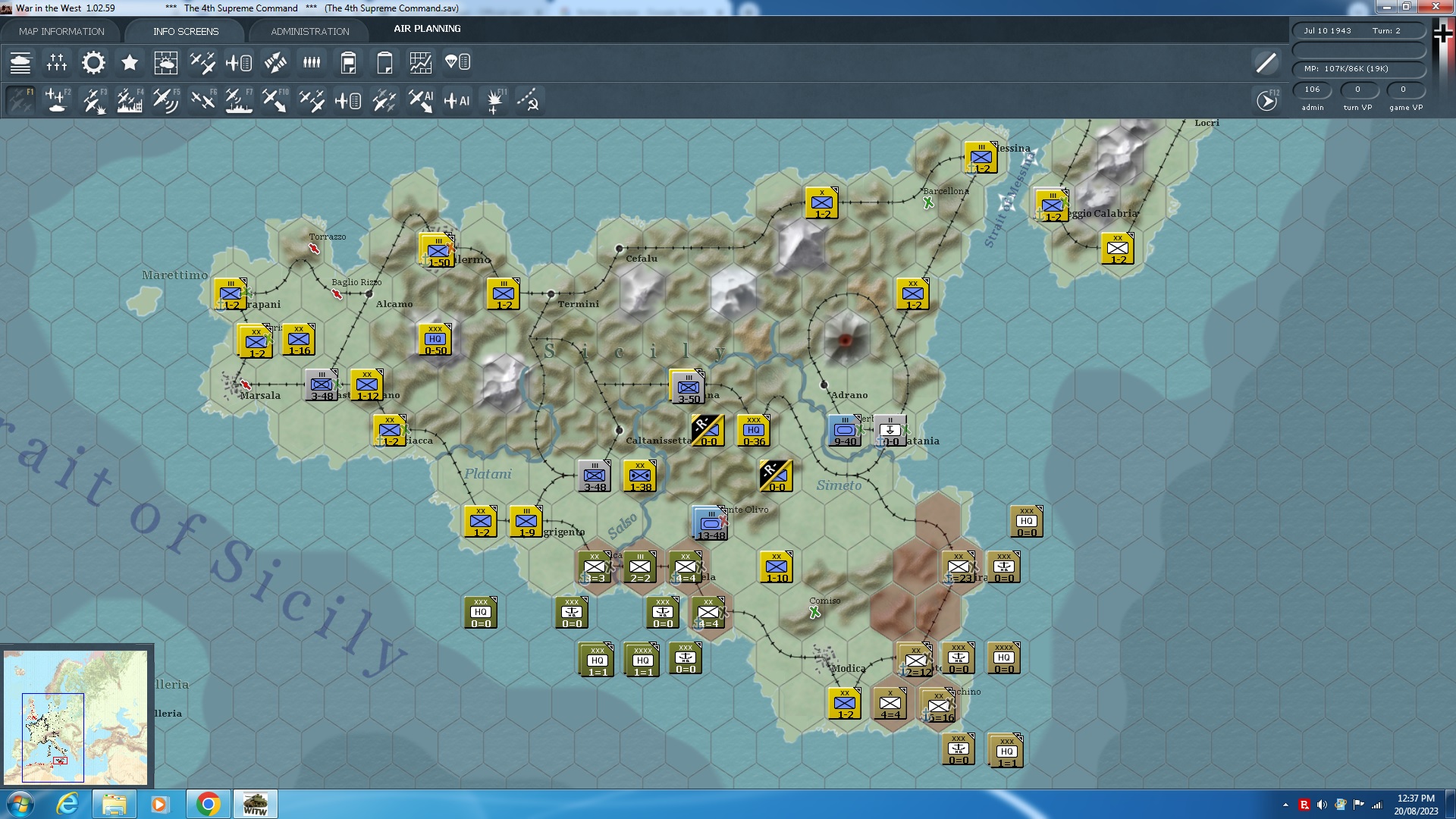1456x819 pixels.
Task: Select the F2 ground support mode
Action: click(58, 100)
